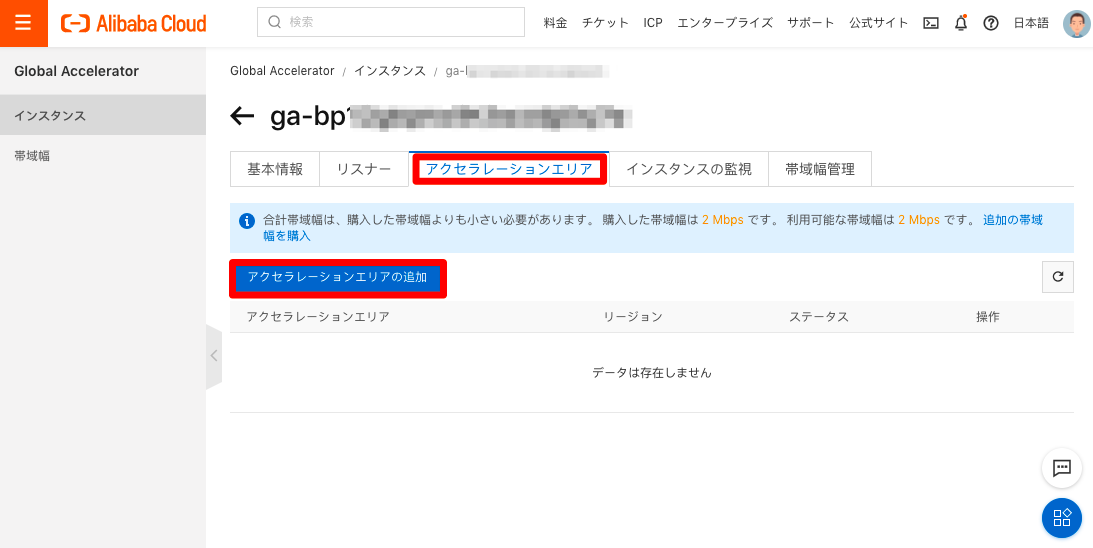Click the ステータス column header
This screenshot has height=548, width=1093.
[x=819, y=317]
